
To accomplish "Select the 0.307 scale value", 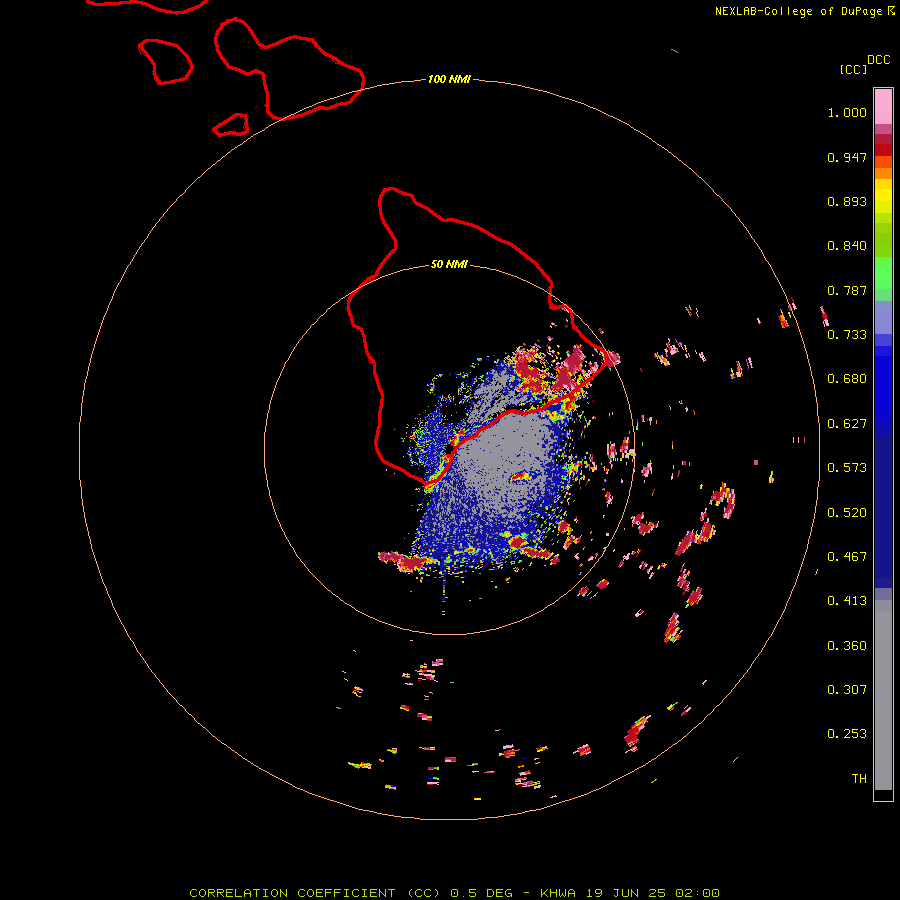I will (847, 690).
